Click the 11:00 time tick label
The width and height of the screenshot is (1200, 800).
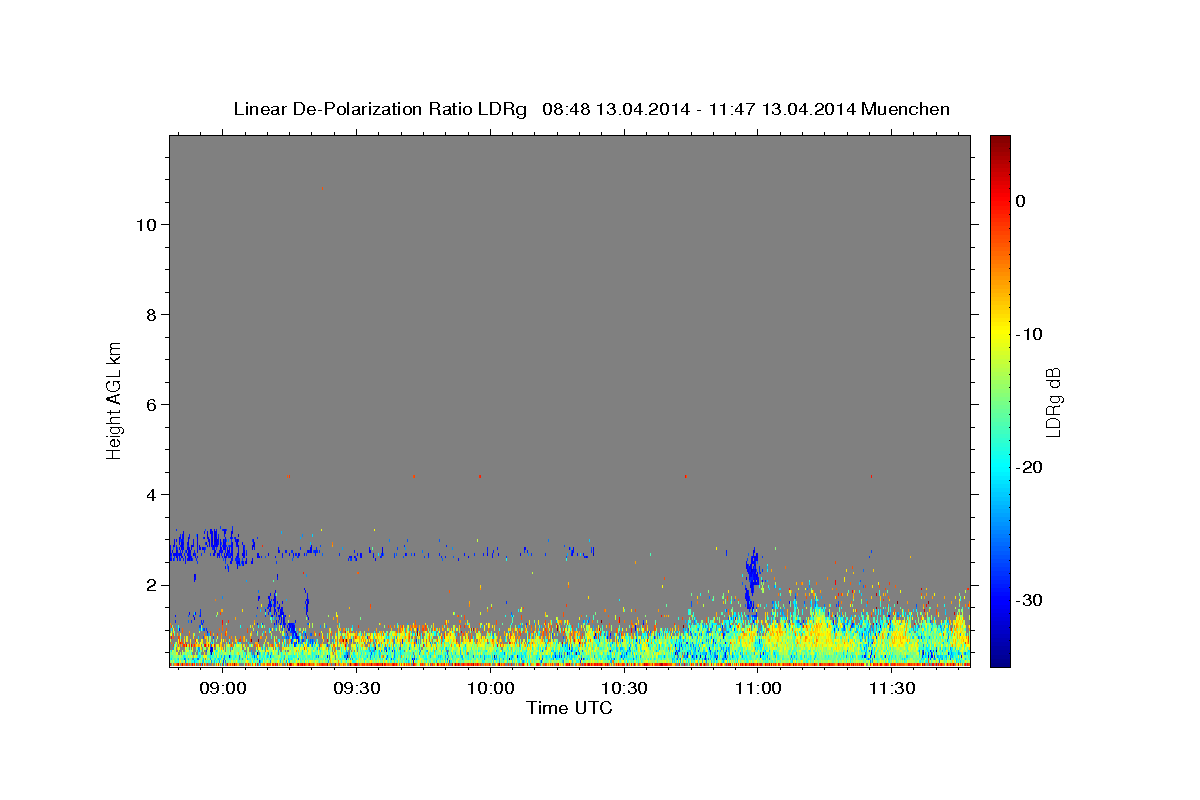(x=758, y=688)
